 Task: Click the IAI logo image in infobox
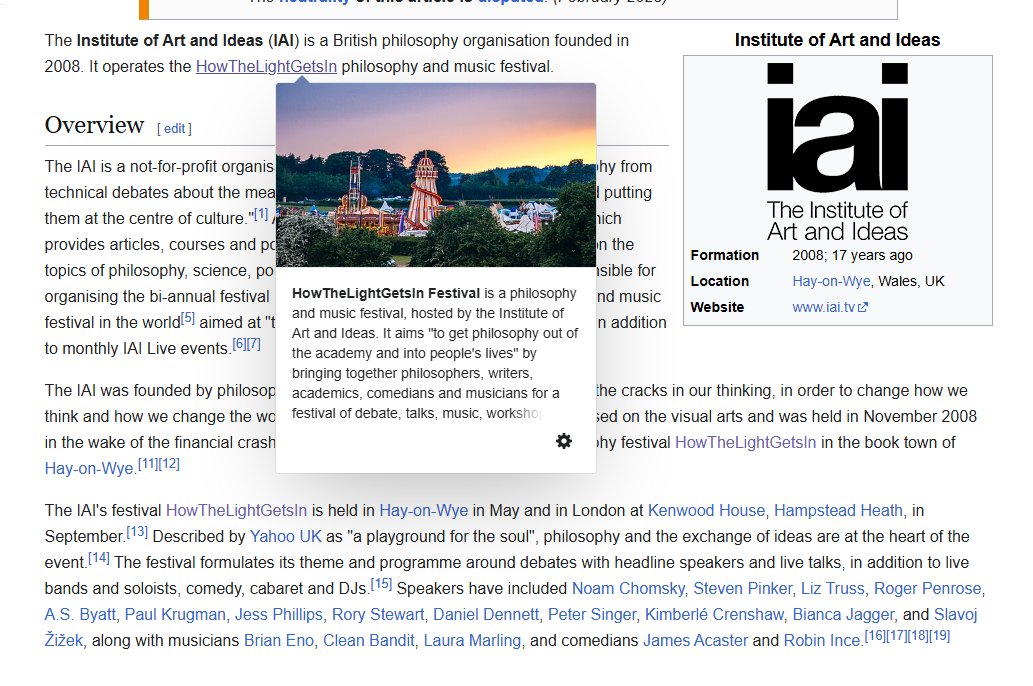[837, 152]
